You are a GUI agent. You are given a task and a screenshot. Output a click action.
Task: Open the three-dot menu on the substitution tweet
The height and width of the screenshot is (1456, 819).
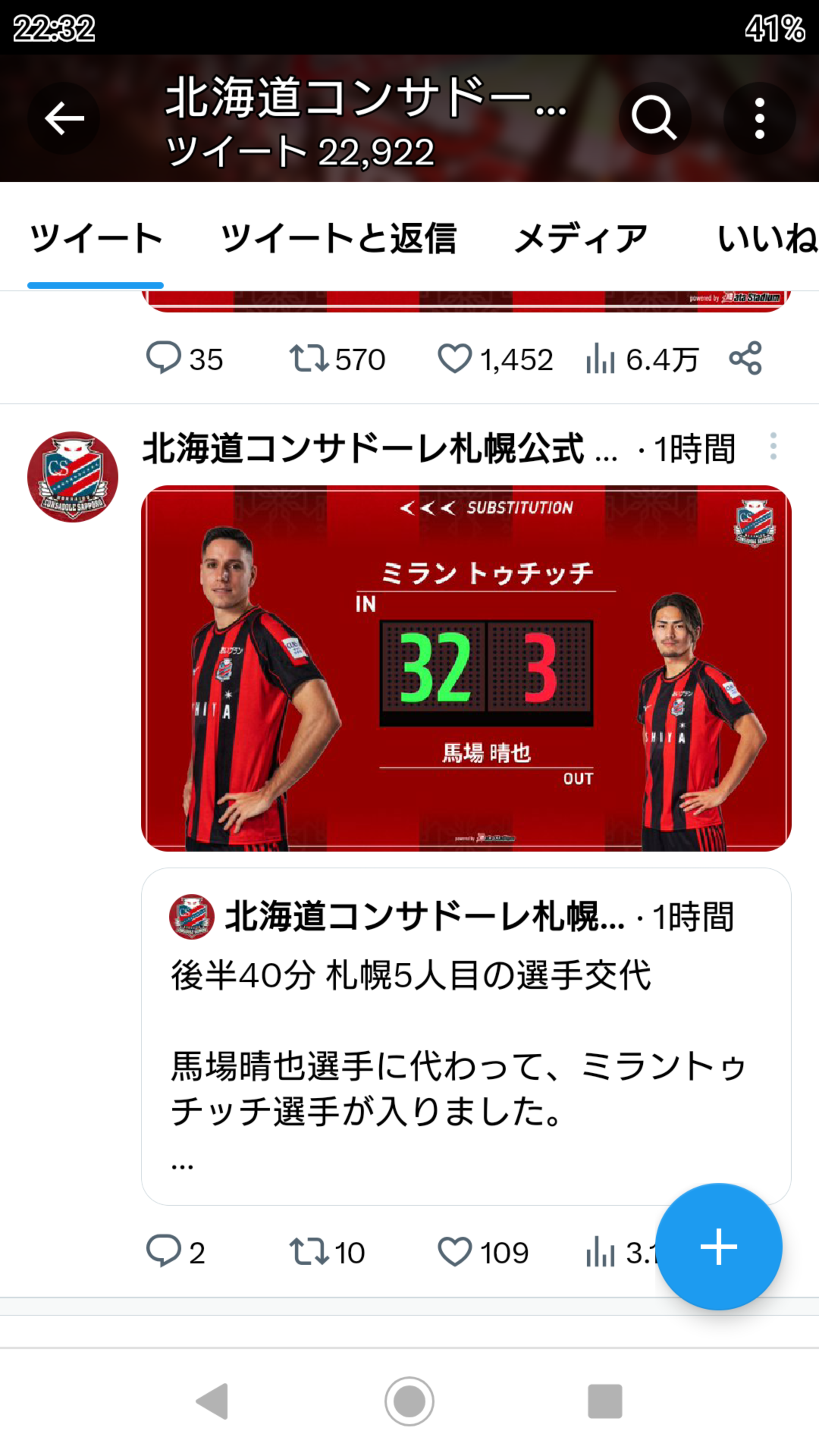(x=773, y=447)
